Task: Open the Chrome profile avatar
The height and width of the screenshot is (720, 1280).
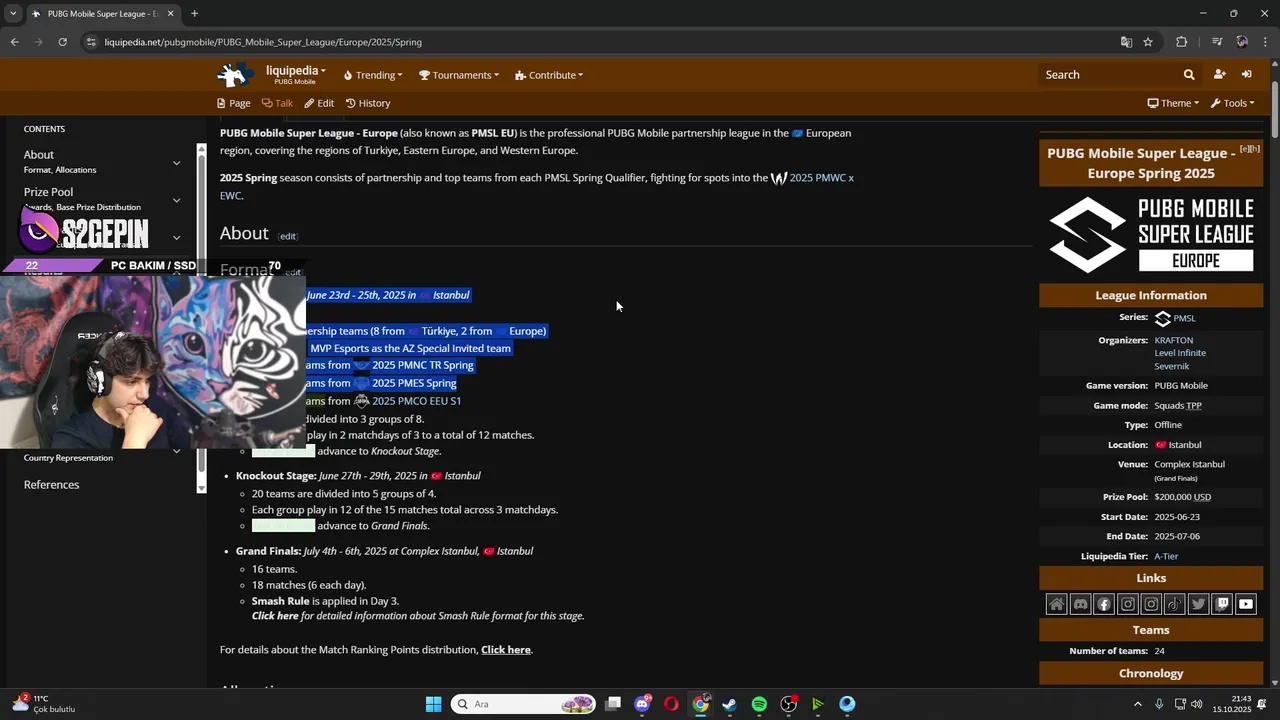Action: point(1242,42)
